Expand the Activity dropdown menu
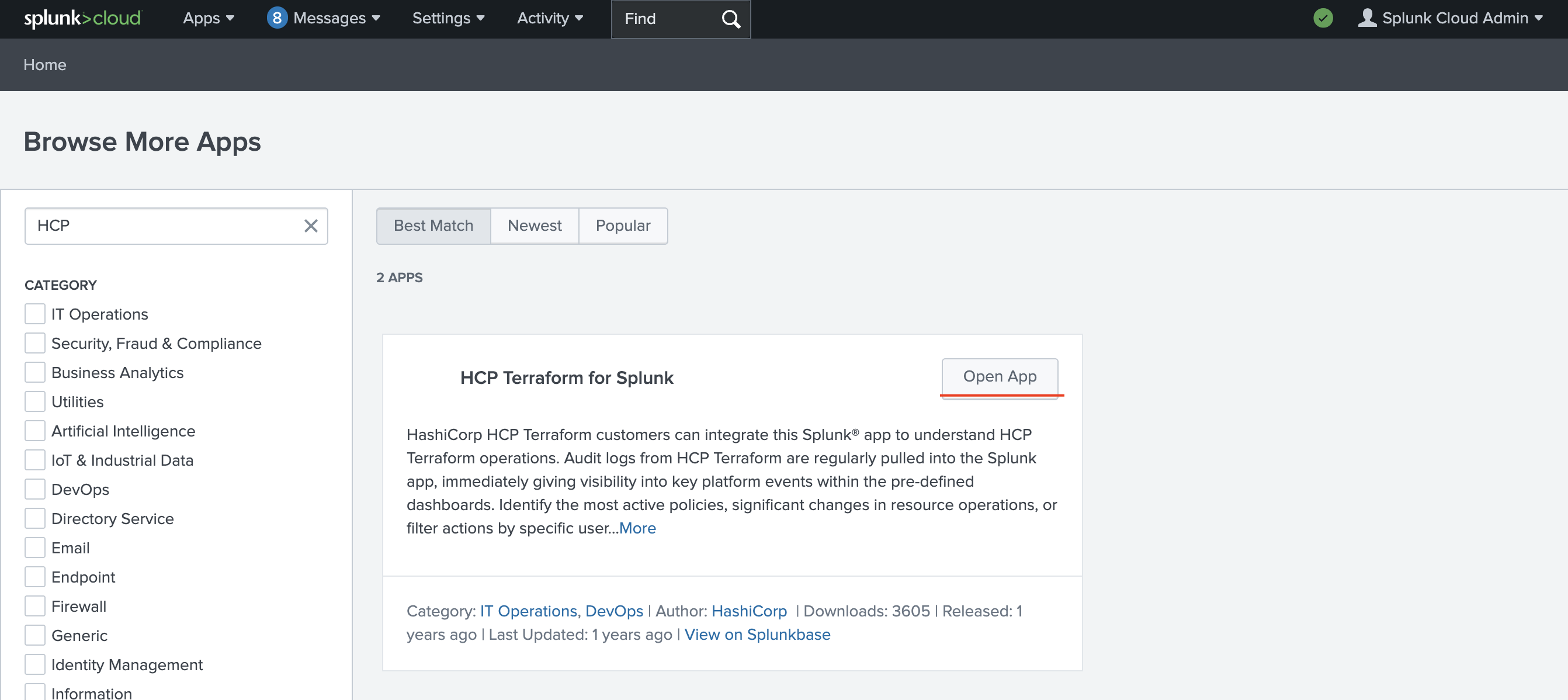The width and height of the screenshot is (1568, 700). [550, 18]
